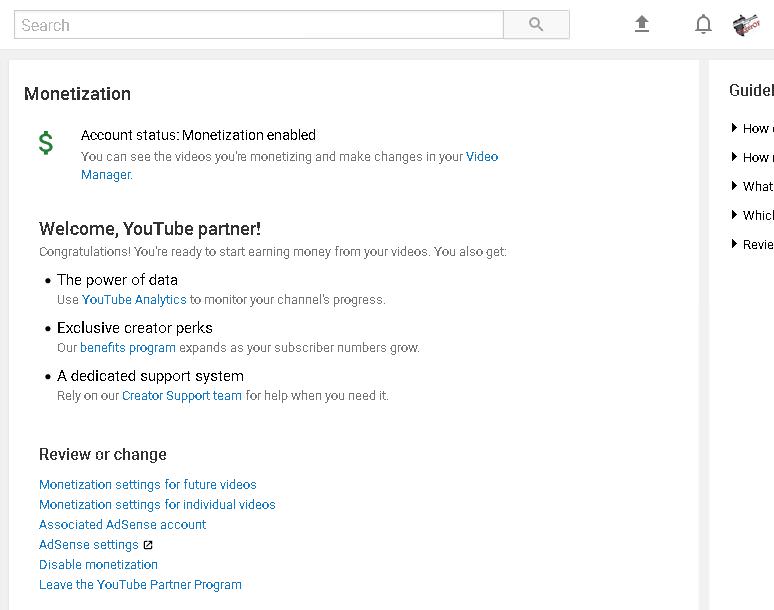Click the Disable monetization link
The image size is (774, 610).
pos(98,565)
